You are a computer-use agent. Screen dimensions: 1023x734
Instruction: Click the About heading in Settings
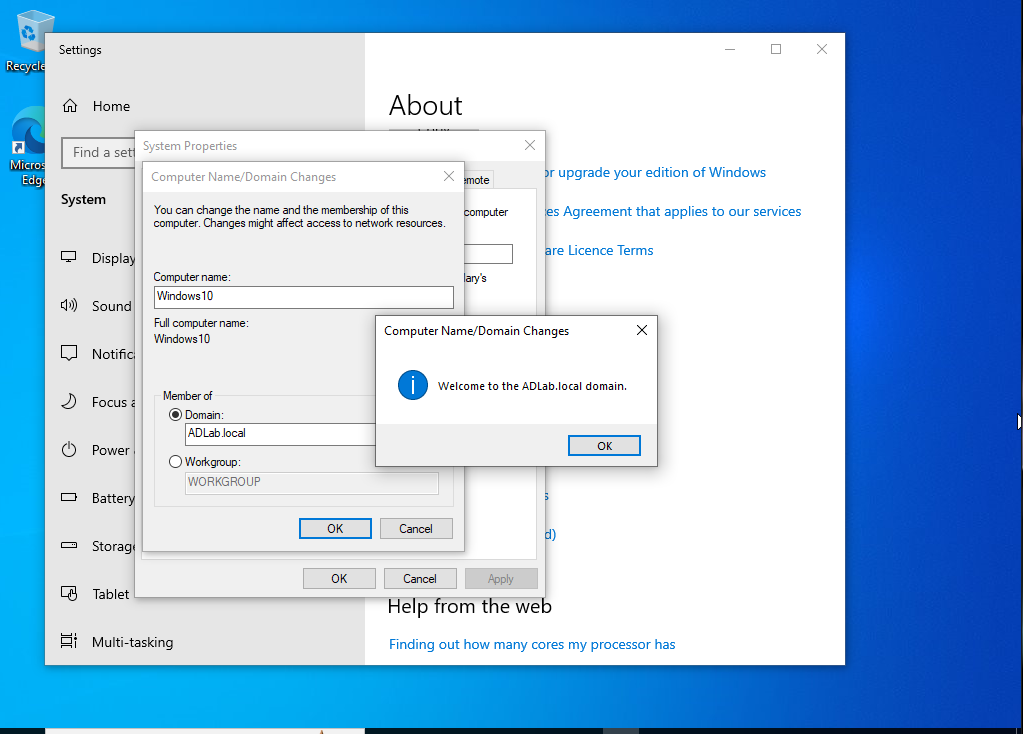tap(425, 106)
